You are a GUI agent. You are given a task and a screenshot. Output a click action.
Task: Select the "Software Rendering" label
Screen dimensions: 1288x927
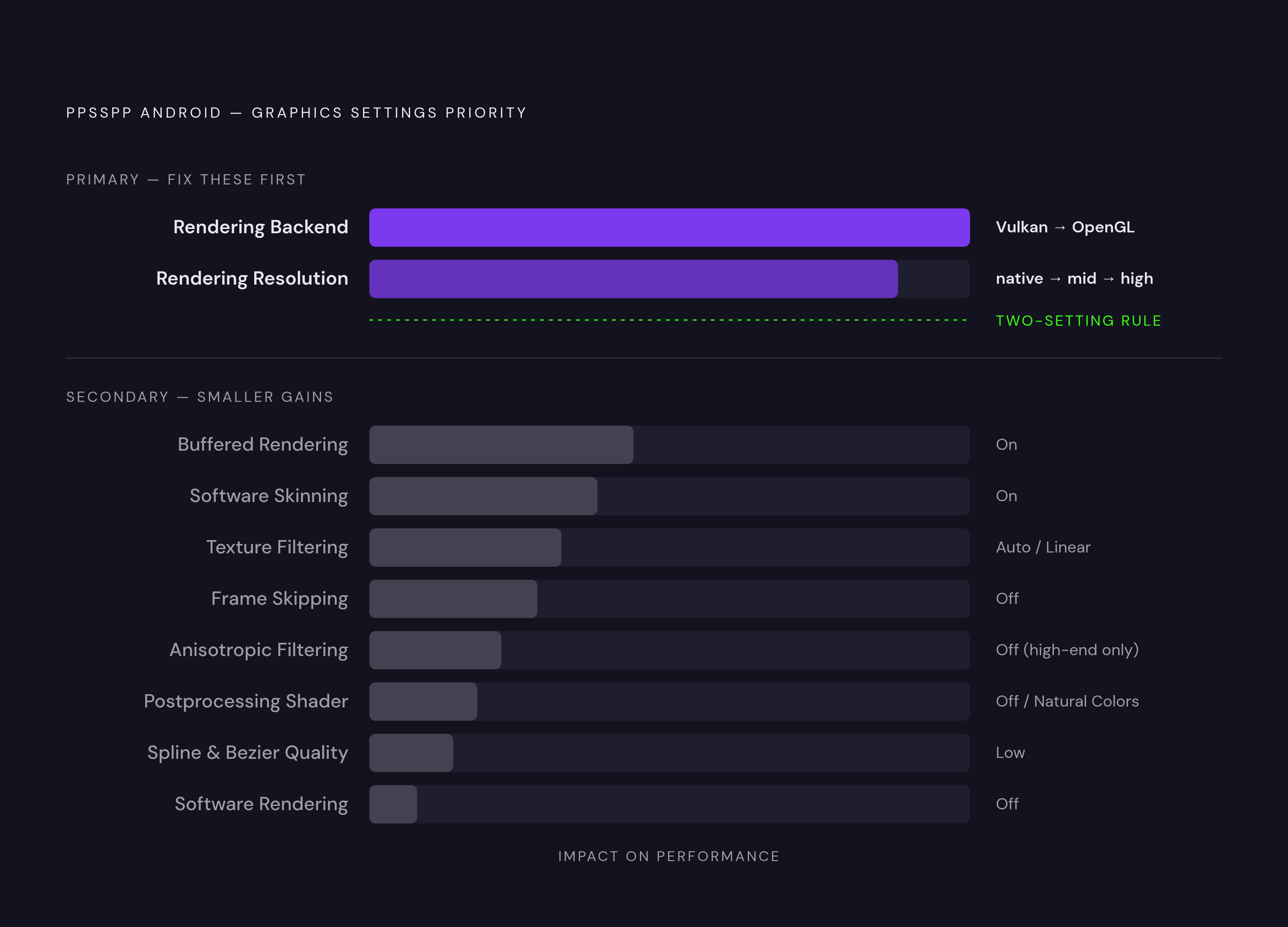point(261,804)
